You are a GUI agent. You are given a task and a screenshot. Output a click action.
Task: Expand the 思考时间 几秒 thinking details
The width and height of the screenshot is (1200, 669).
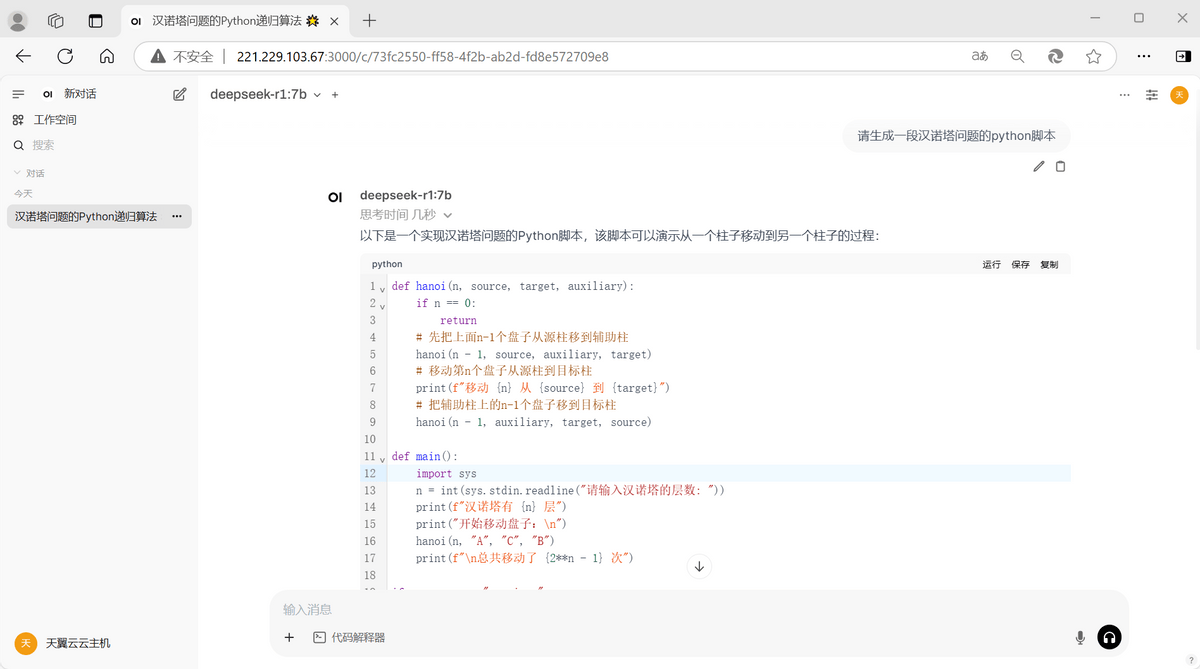coord(406,215)
